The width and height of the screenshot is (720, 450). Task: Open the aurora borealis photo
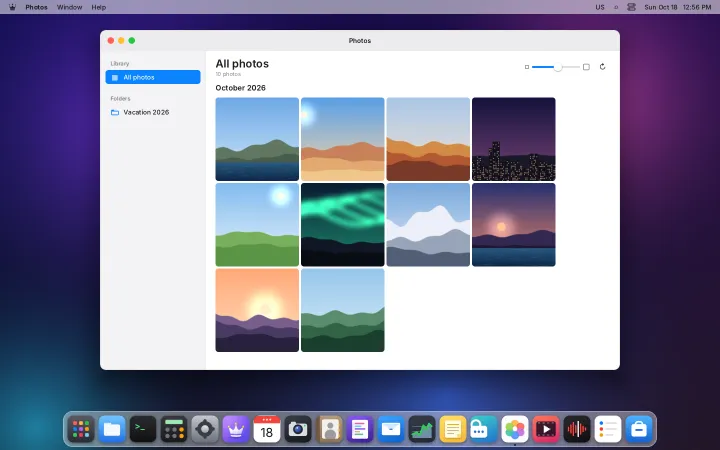[343, 225]
